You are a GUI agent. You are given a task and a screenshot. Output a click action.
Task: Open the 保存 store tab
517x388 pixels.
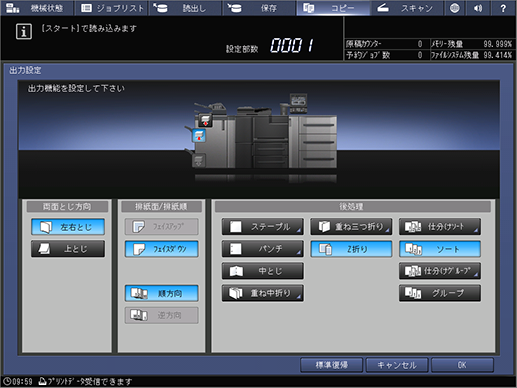[259, 8]
